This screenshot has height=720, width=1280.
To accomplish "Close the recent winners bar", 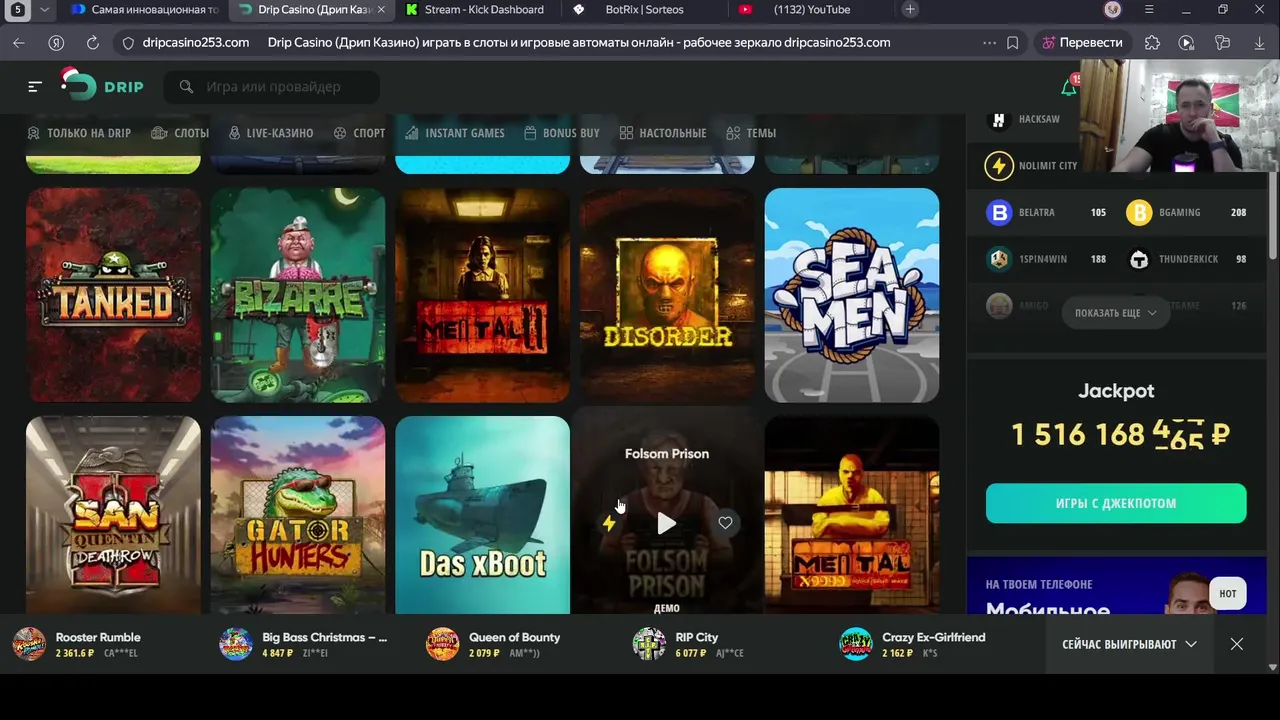I will click(1237, 644).
